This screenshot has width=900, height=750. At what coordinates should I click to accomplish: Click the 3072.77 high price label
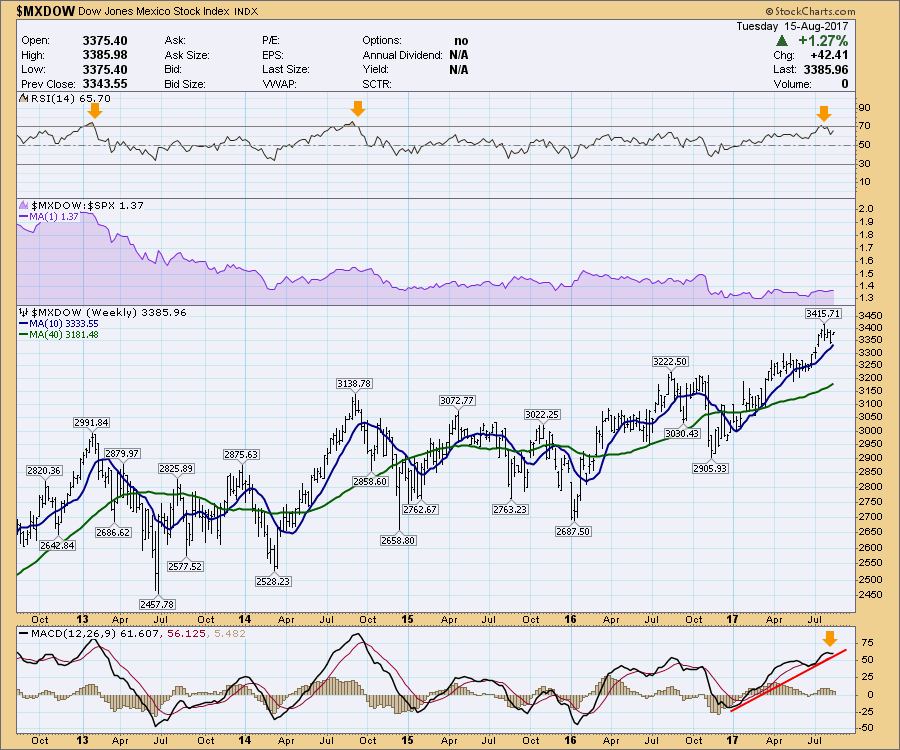point(457,401)
